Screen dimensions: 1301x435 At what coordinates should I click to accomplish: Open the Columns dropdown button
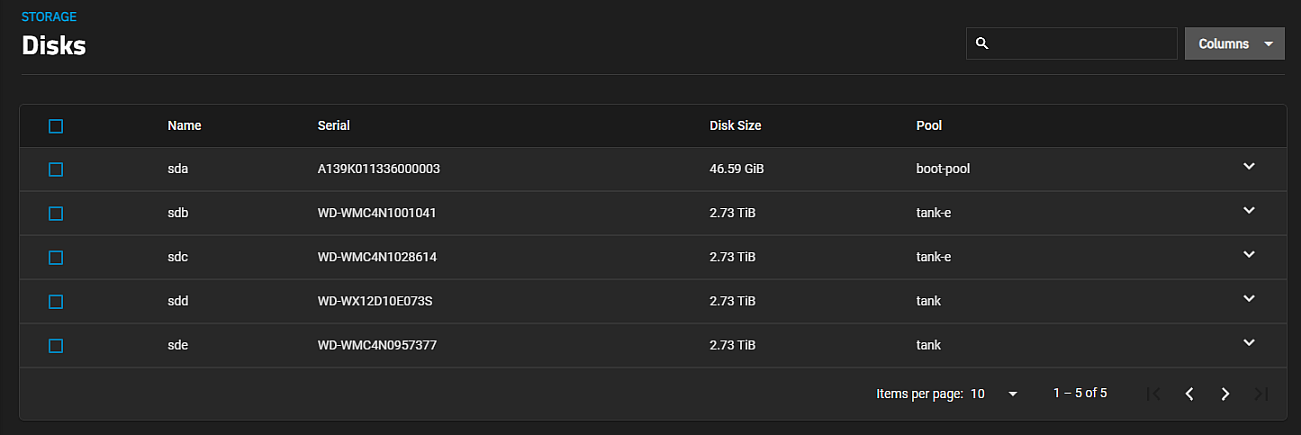(x=1234, y=44)
